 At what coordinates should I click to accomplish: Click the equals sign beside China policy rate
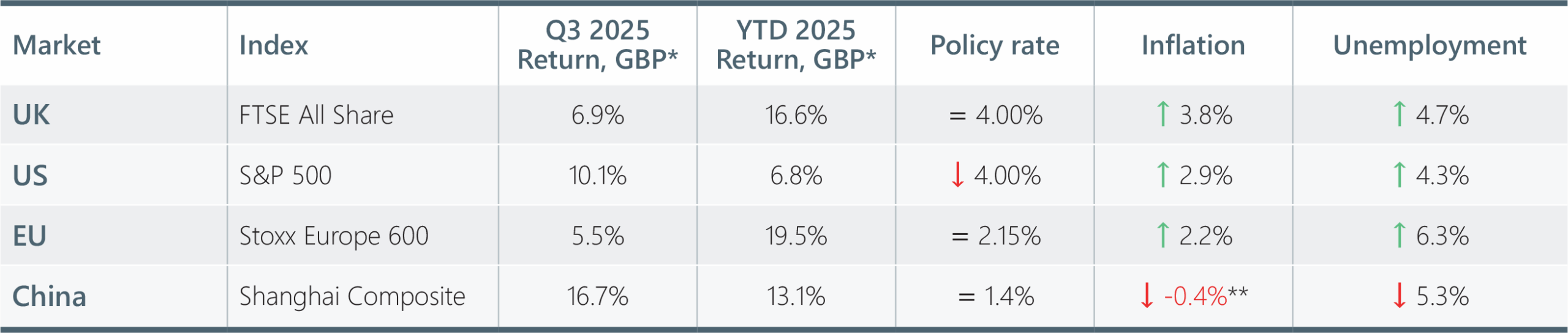click(x=966, y=297)
